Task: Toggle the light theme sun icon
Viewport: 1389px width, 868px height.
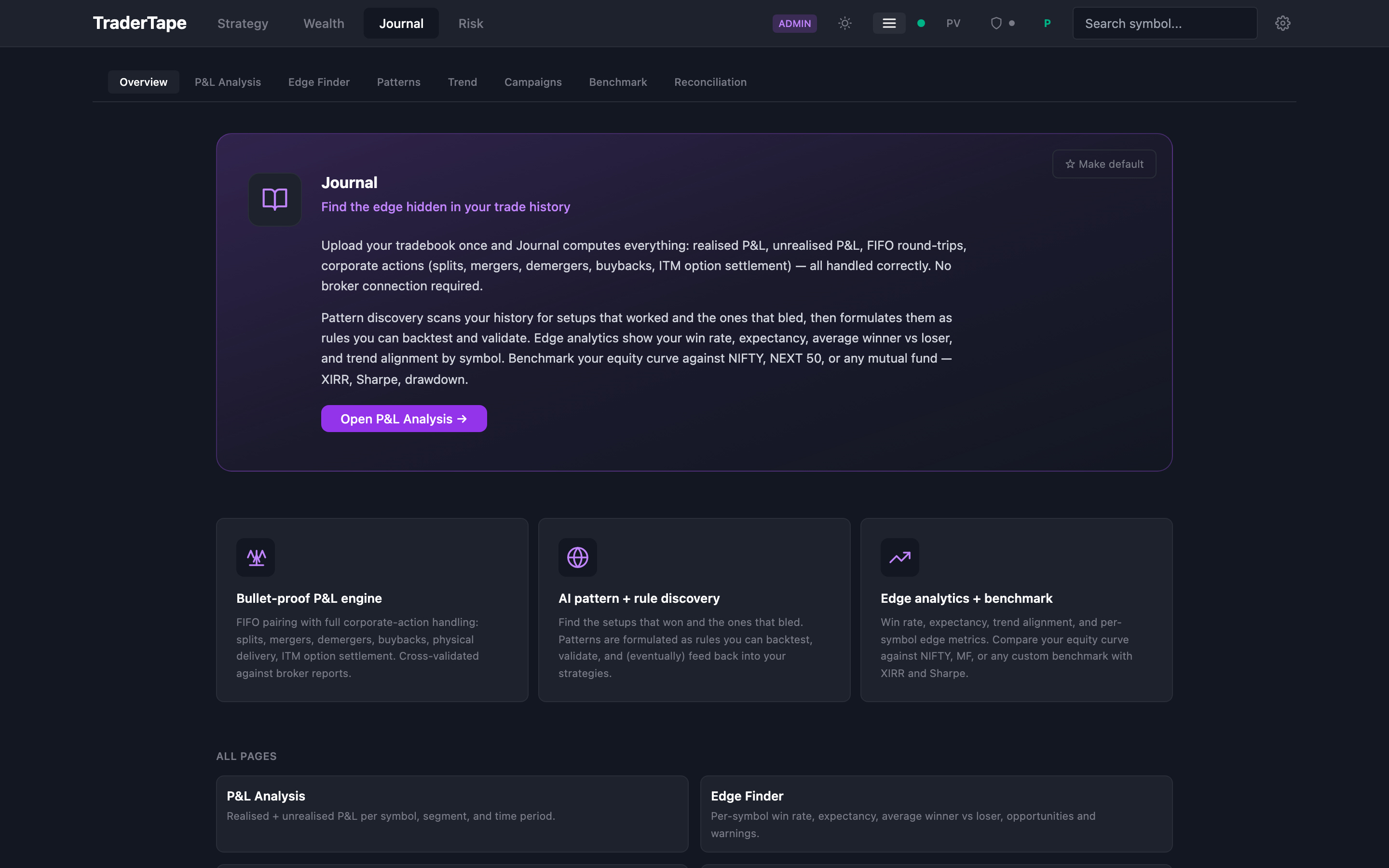Action: (x=844, y=24)
